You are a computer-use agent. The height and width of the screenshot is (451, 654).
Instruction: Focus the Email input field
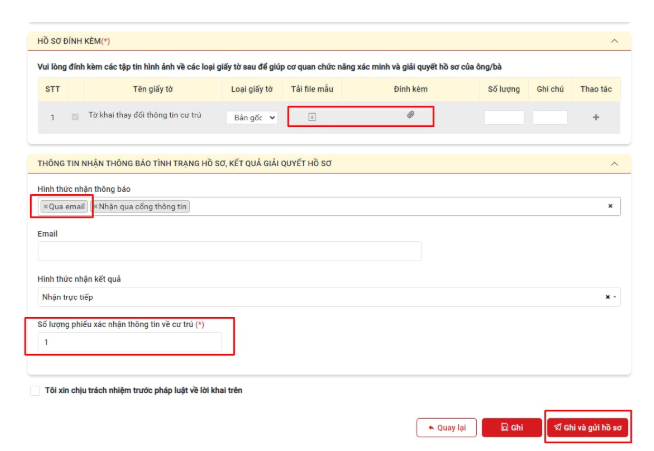click(x=229, y=251)
